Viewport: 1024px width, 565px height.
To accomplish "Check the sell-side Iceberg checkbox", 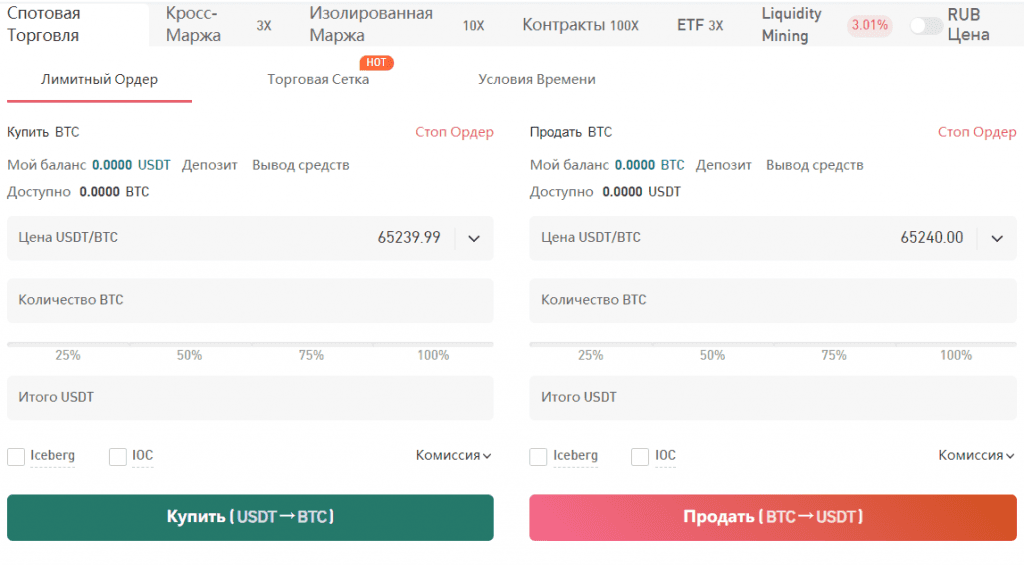I will (x=538, y=457).
